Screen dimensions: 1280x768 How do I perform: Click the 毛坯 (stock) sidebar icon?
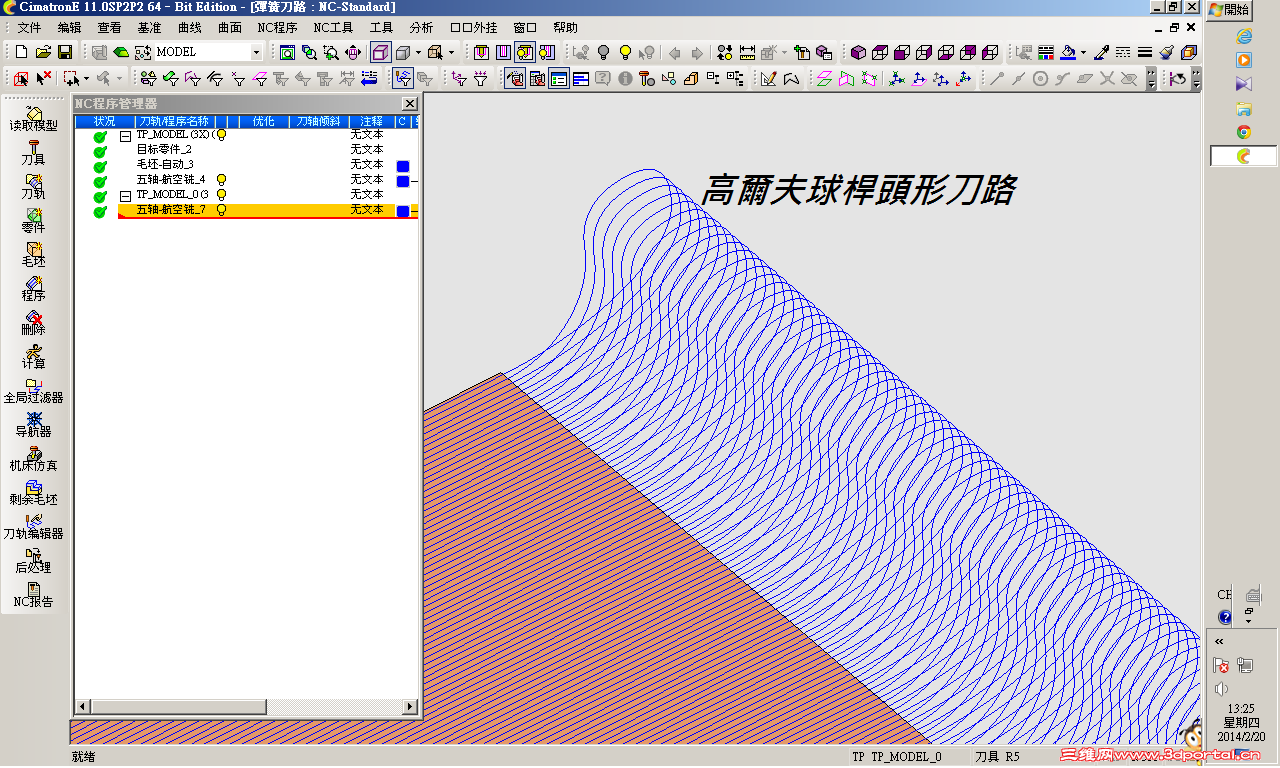33,254
